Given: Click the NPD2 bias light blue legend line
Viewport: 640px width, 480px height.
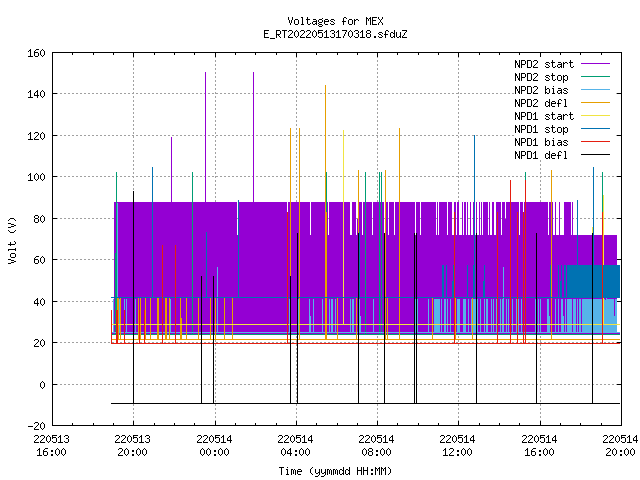Looking at the screenshot, I should [x=595, y=89].
